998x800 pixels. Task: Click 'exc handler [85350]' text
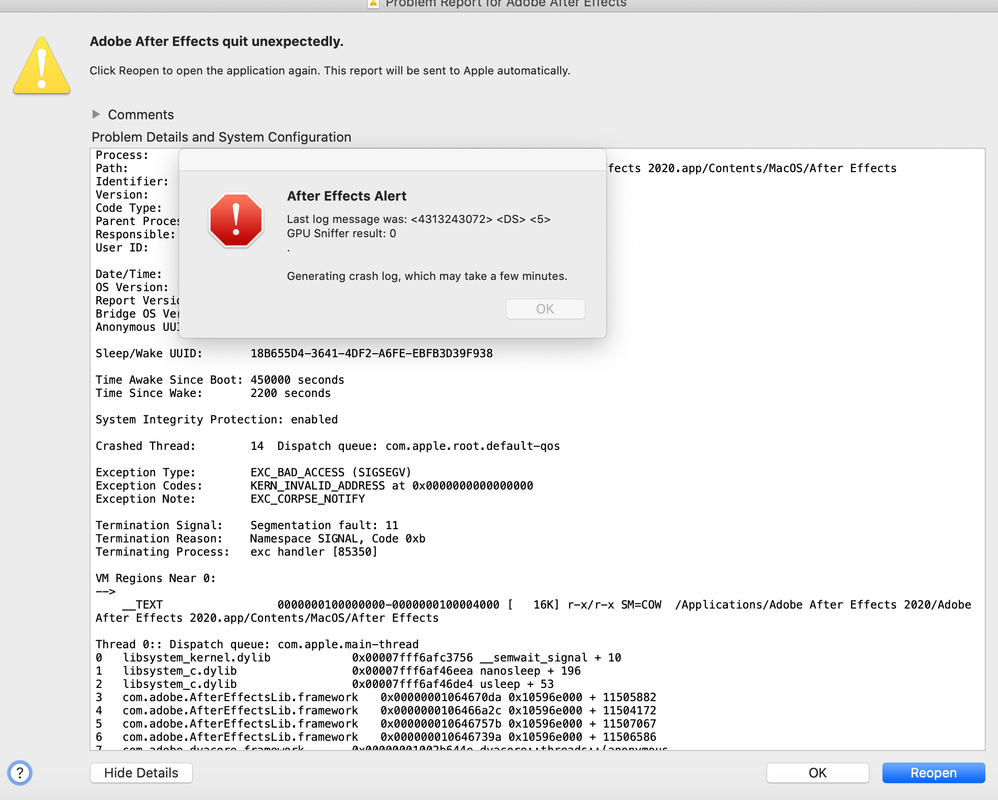tap(314, 552)
